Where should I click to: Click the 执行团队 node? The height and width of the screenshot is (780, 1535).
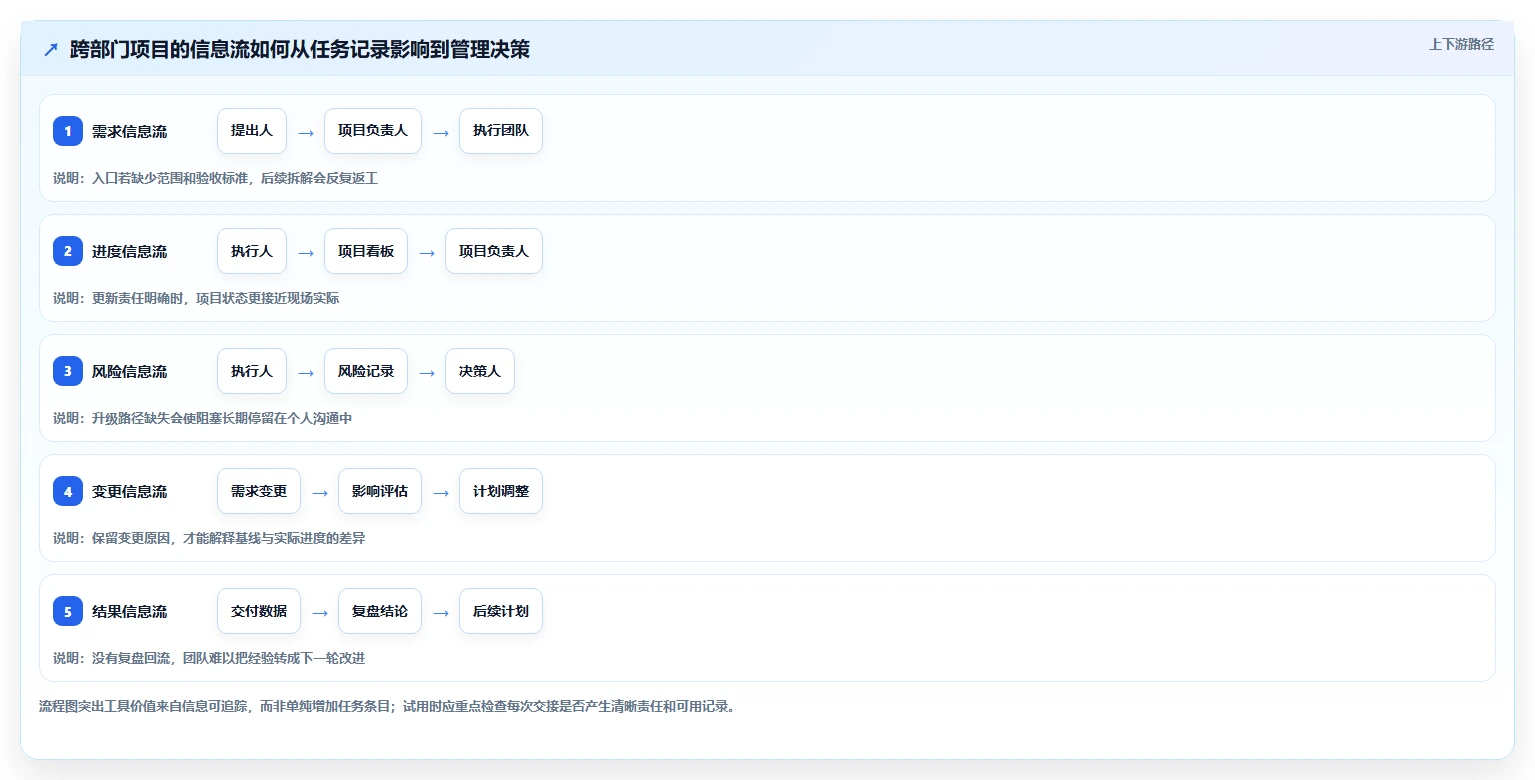pos(501,131)
